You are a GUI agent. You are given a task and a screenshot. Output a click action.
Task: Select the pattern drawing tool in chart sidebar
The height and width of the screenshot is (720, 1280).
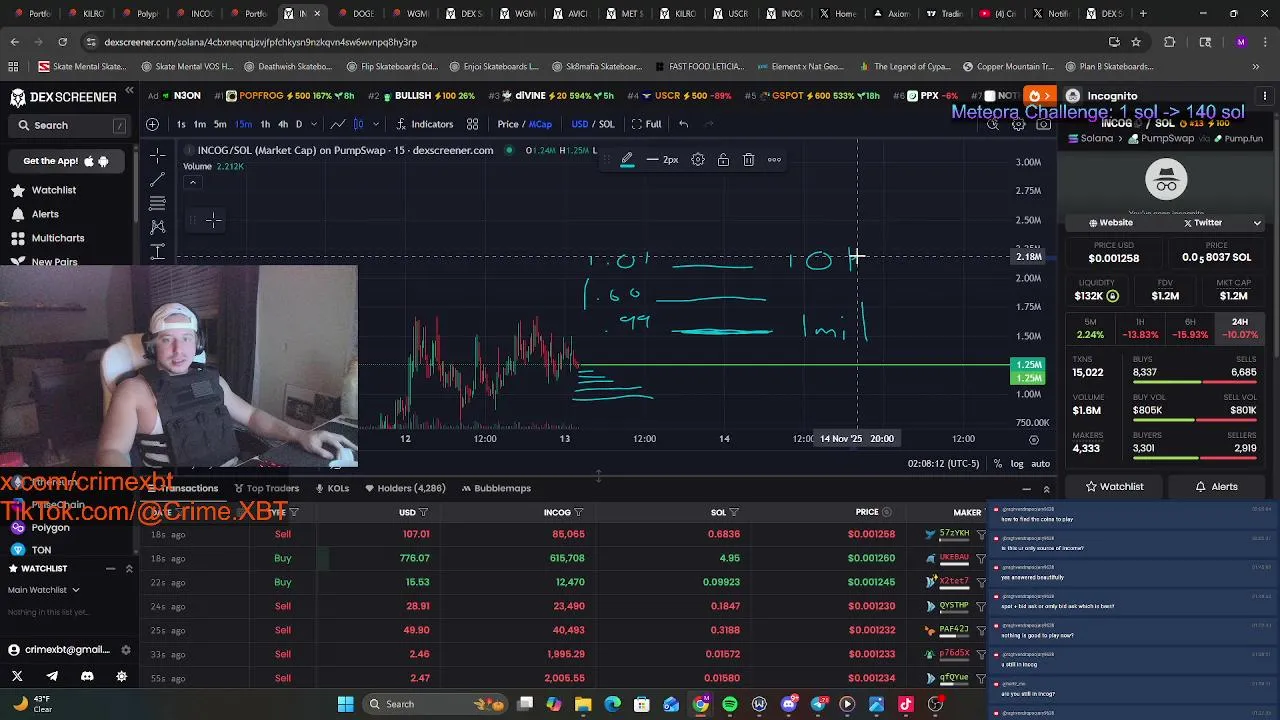click(157, 227)
